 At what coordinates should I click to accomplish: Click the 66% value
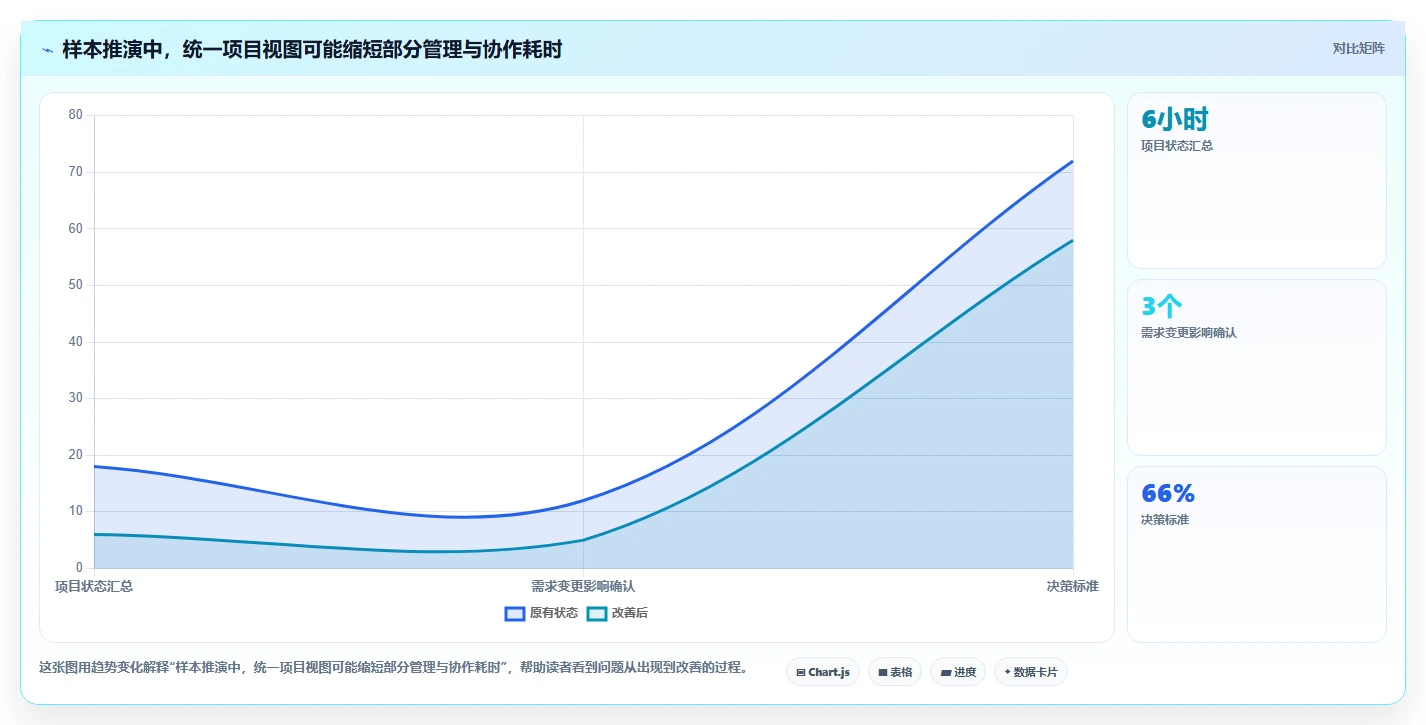pyautogui.click(x=1168, y=494)
